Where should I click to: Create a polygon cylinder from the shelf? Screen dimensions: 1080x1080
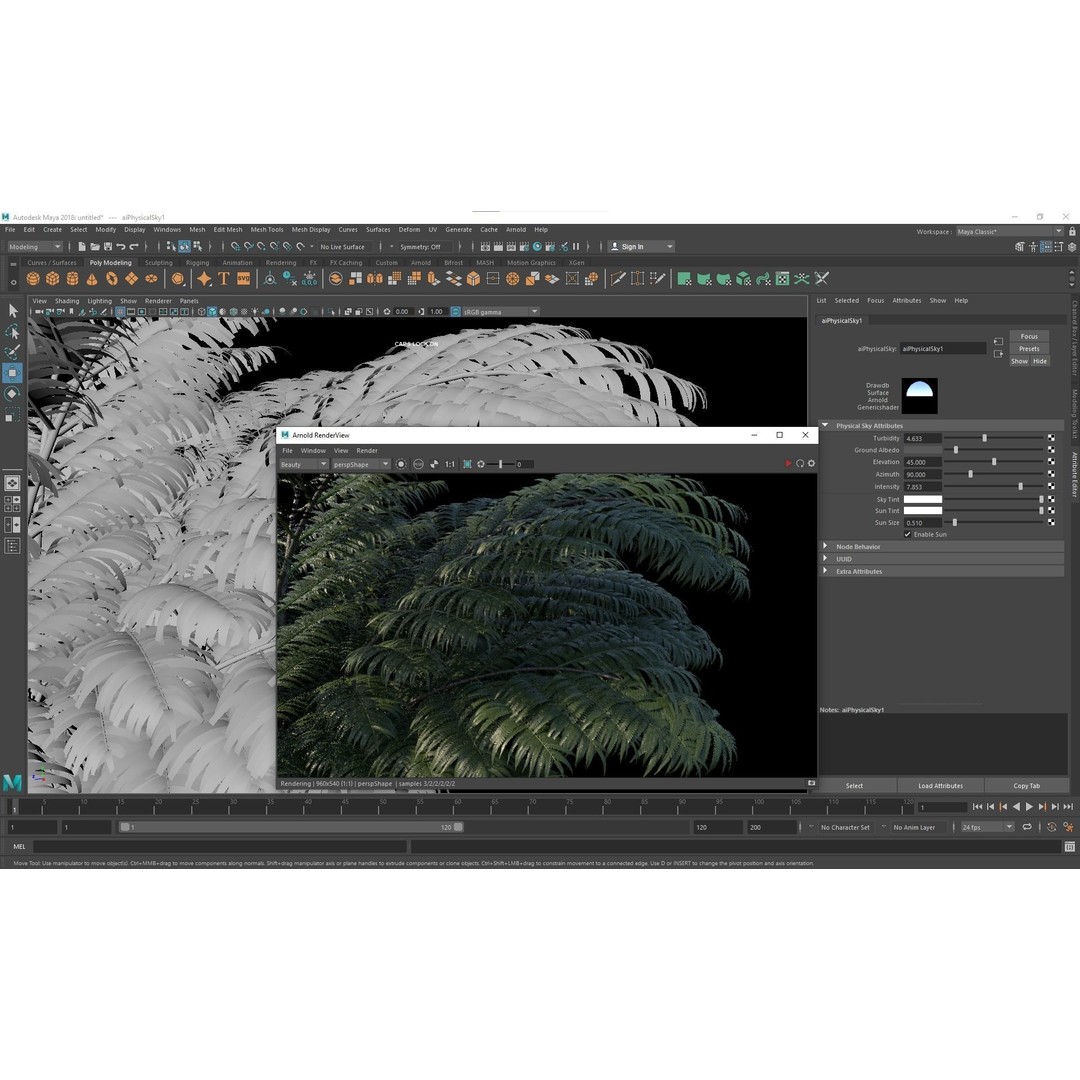(72, 279)
